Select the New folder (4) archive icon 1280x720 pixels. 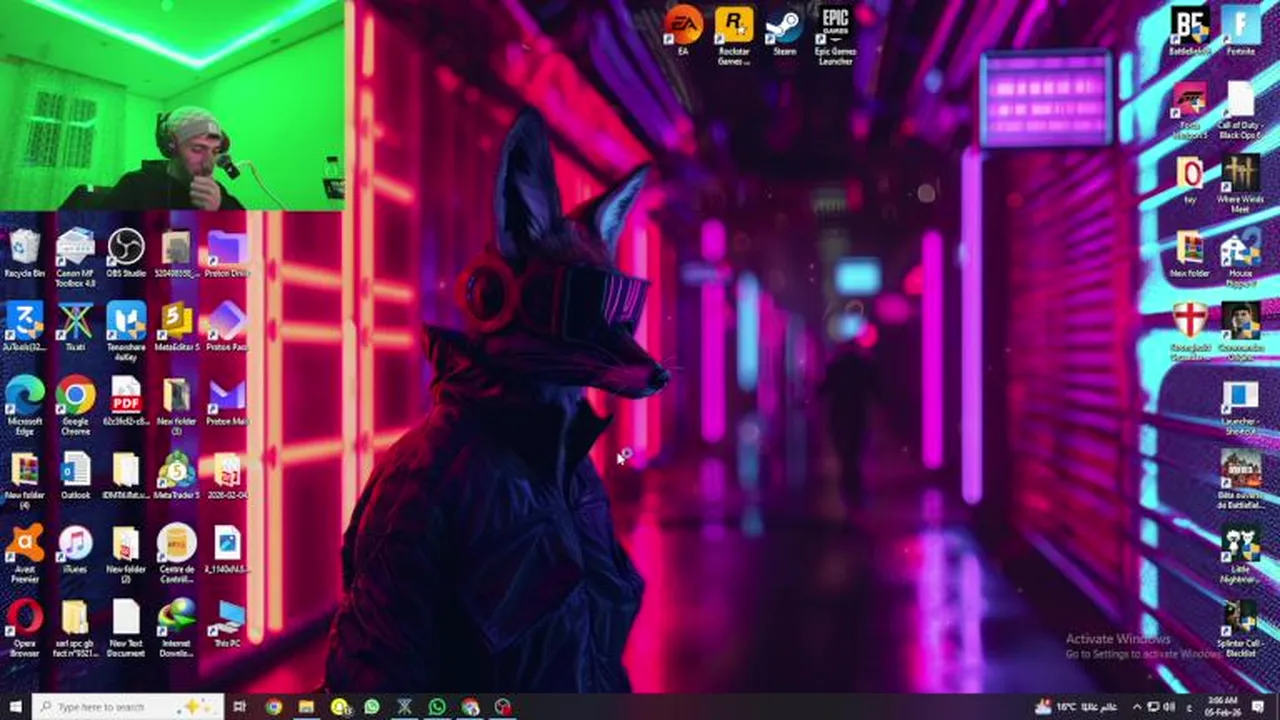click(x=24, y=479)
